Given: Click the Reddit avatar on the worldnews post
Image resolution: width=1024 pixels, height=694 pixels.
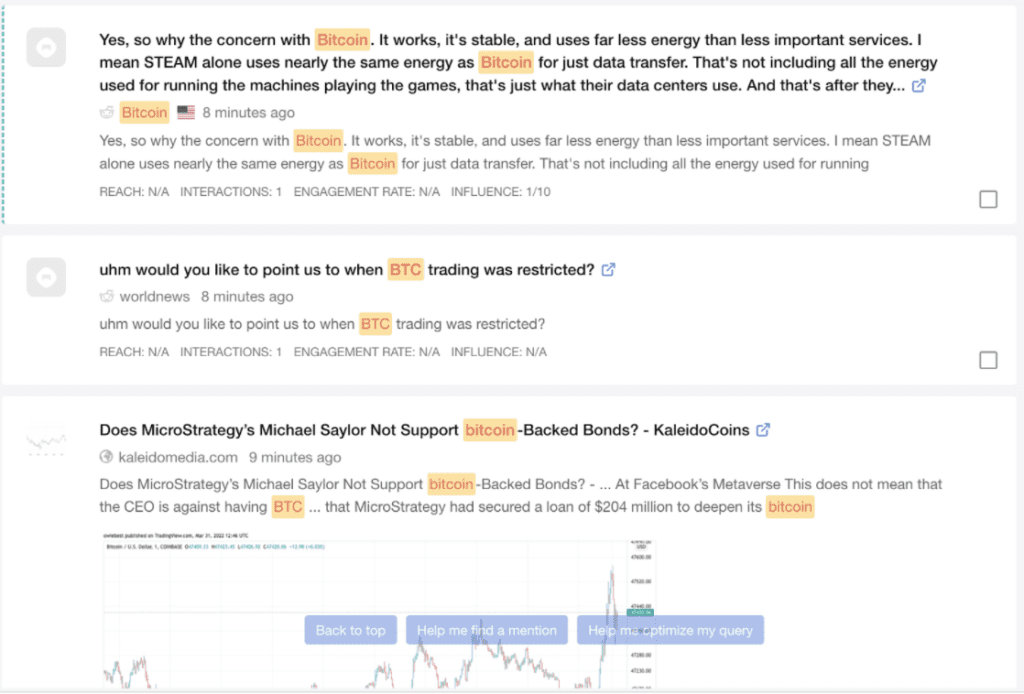Looking at the screenshot, I should [x=46, y=276].
